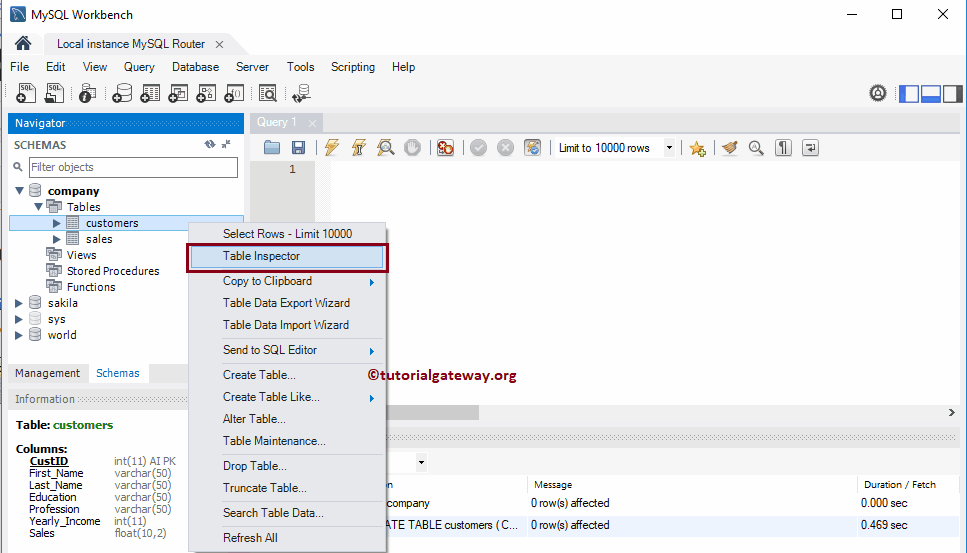Screen dimensions: 967x553
Task: Close Local instance MySQL Router tab
Action: click(219, 44)
